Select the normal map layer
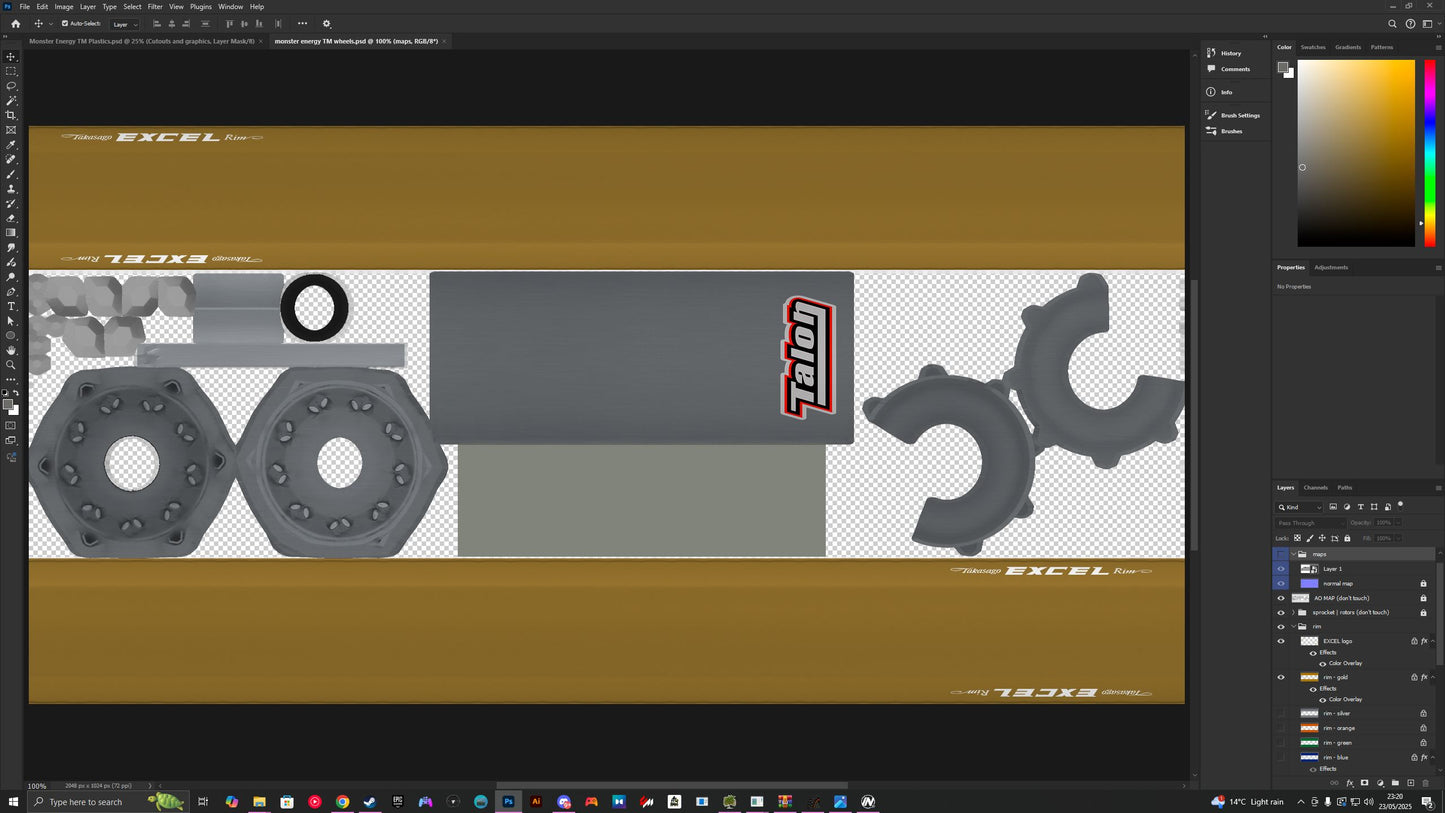1445x813 pixels. pyautogui.click(x=1340, y=583)
